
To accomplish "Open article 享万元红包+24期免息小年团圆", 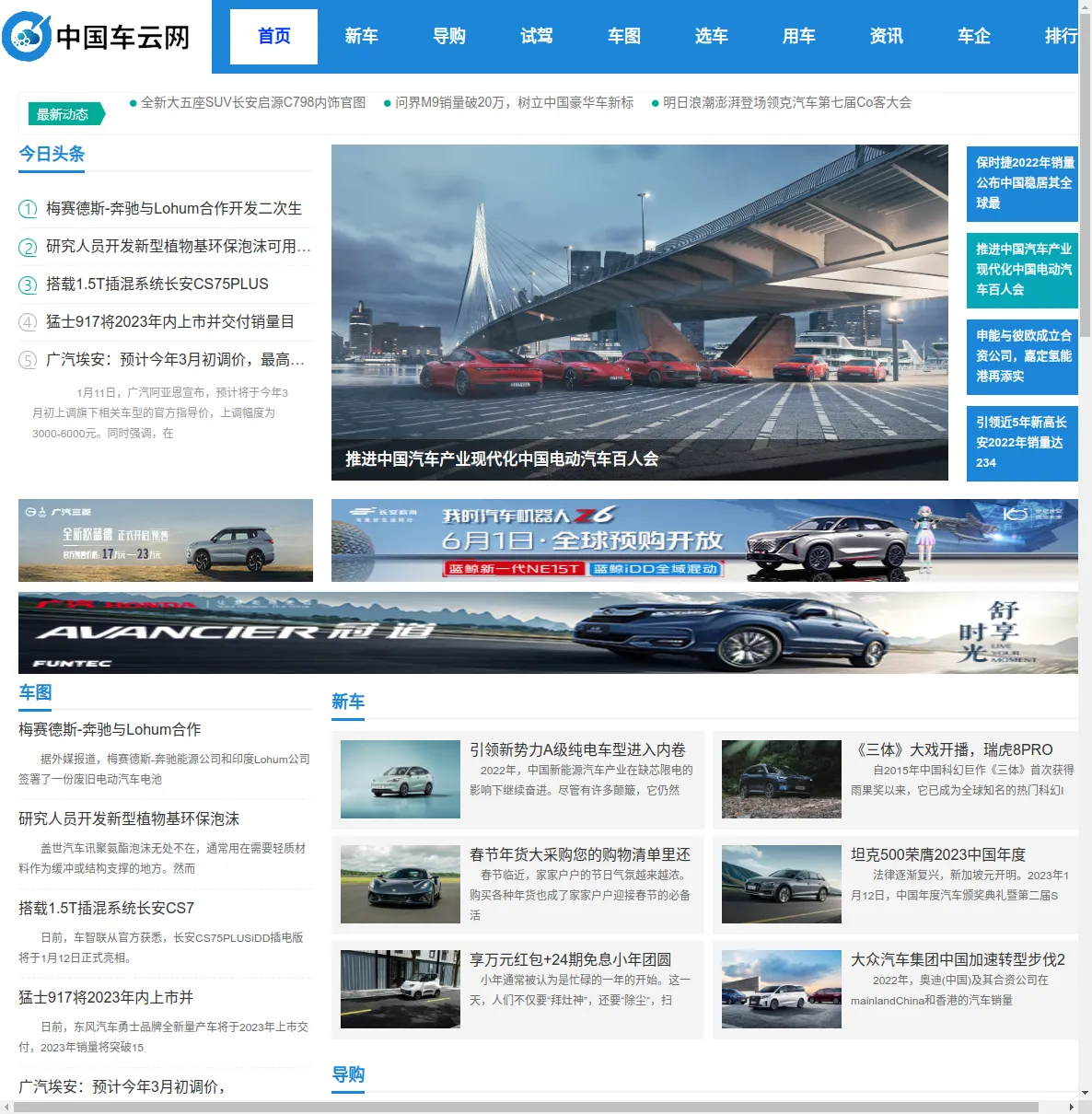I will 571,959.
